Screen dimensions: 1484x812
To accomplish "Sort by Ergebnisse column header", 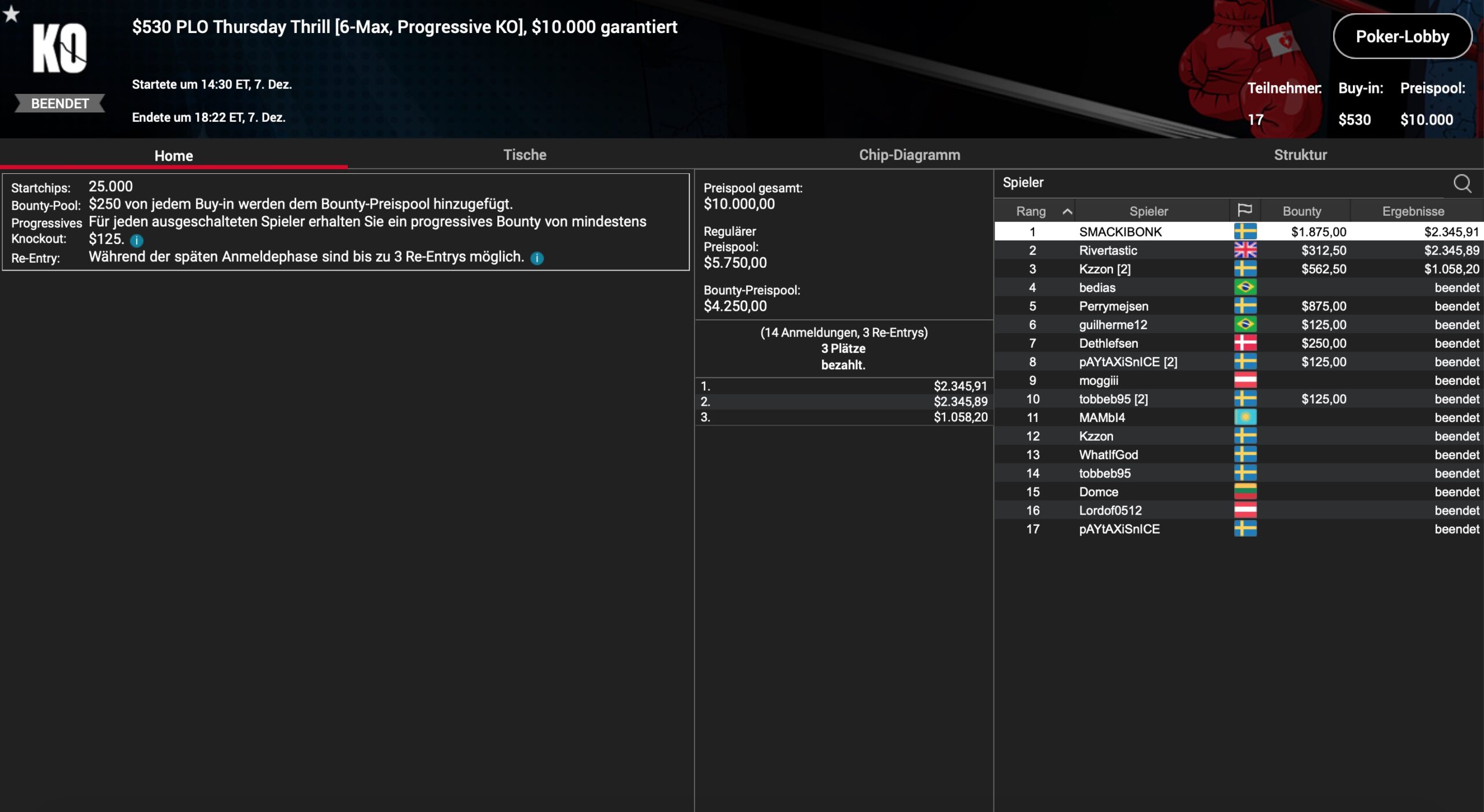I will 1413,211.
